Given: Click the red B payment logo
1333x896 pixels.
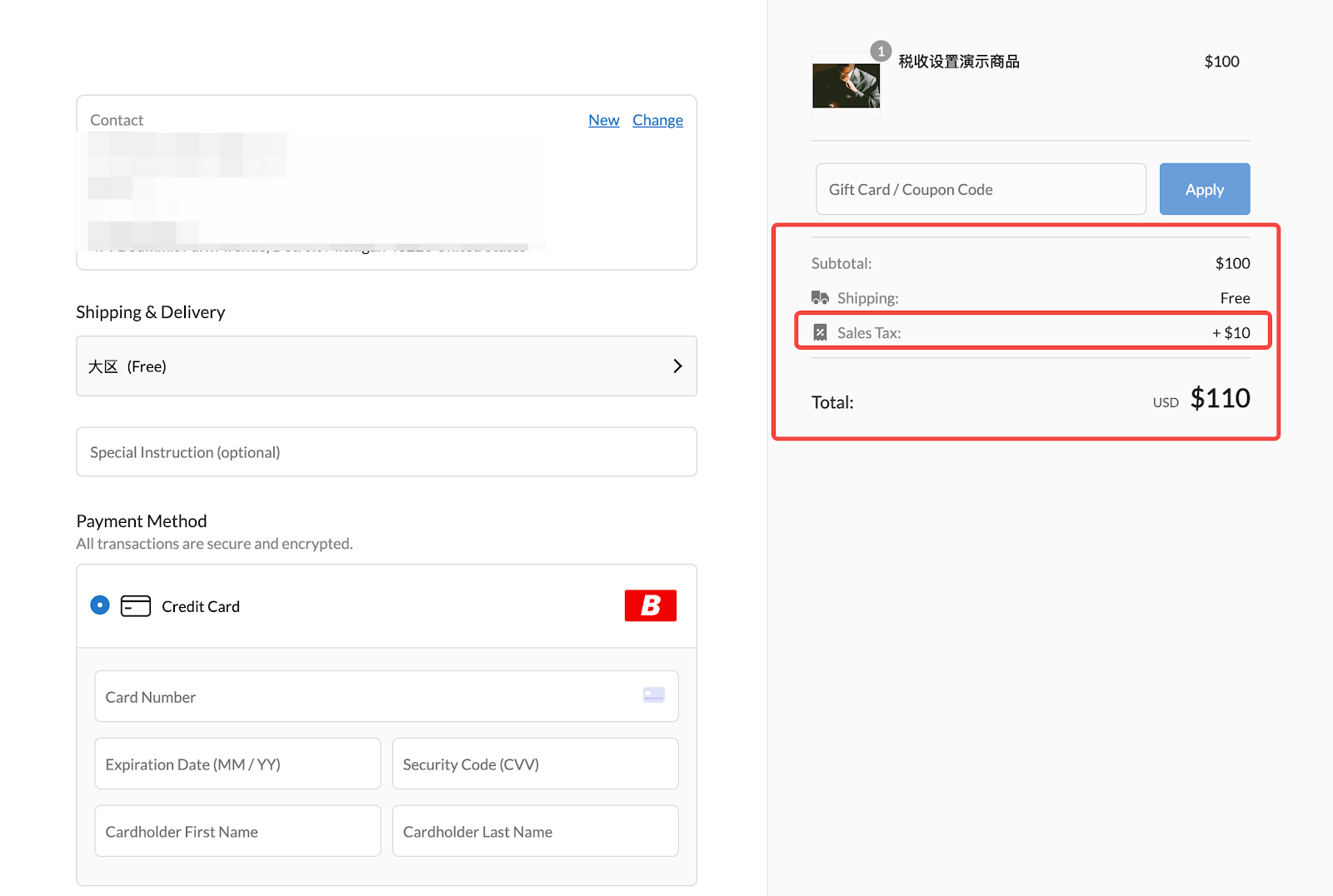Looking at the screenshot, I should (x=650, y=606).
